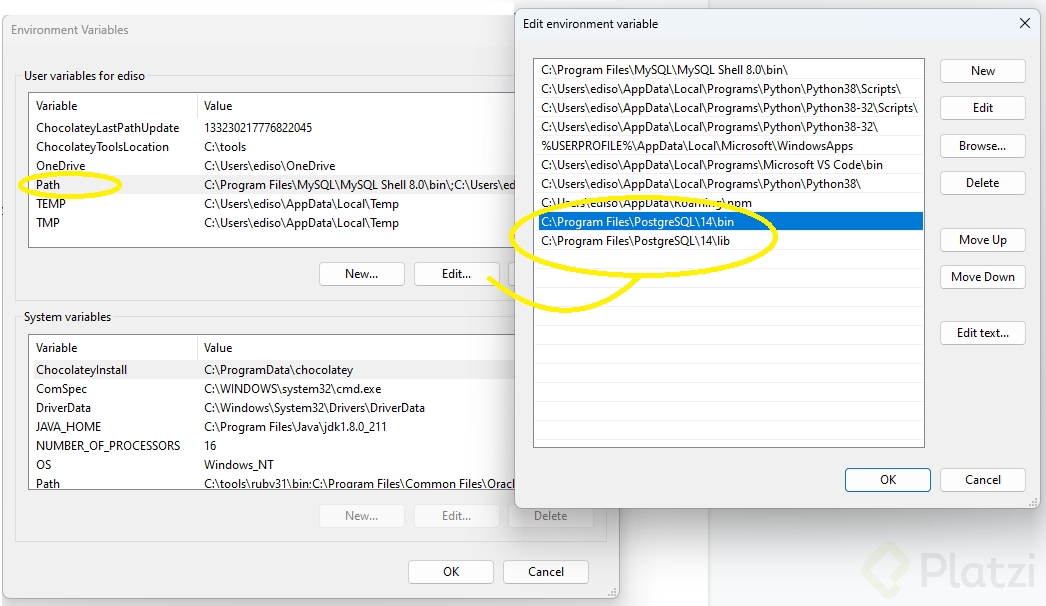This screenshot has width=1046, height=606.
Task: Click New in Edit environment variable dialog
Action: pos(983,71)
